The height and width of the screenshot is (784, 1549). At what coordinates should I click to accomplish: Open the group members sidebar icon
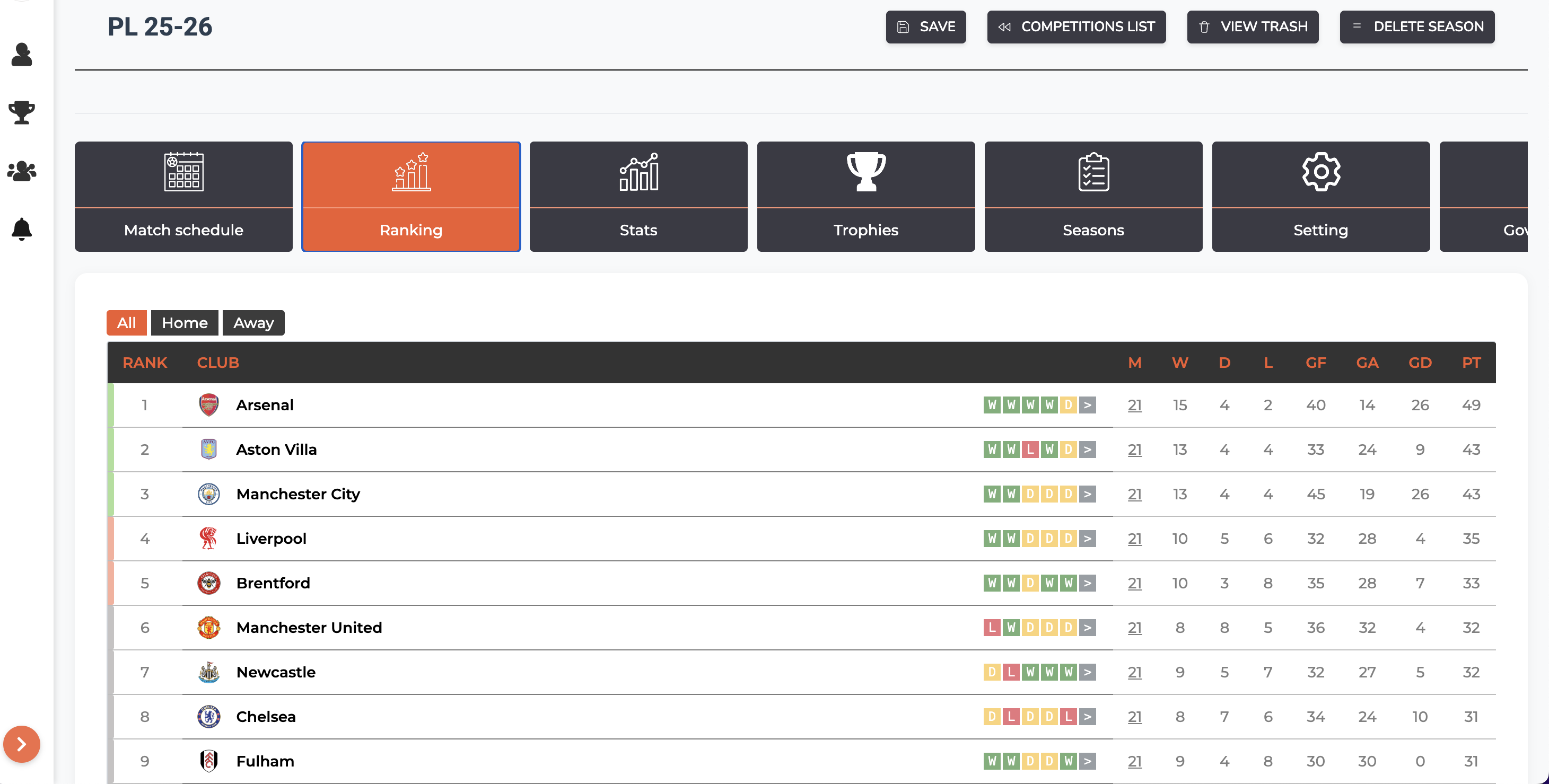(22, 171)
